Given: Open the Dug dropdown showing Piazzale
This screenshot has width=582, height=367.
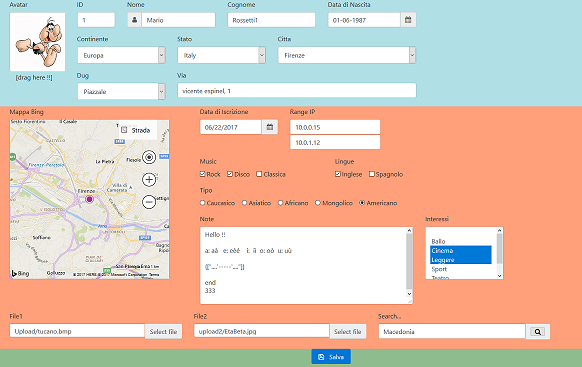Looking at the screenshot, I should (x=121, y=91).
